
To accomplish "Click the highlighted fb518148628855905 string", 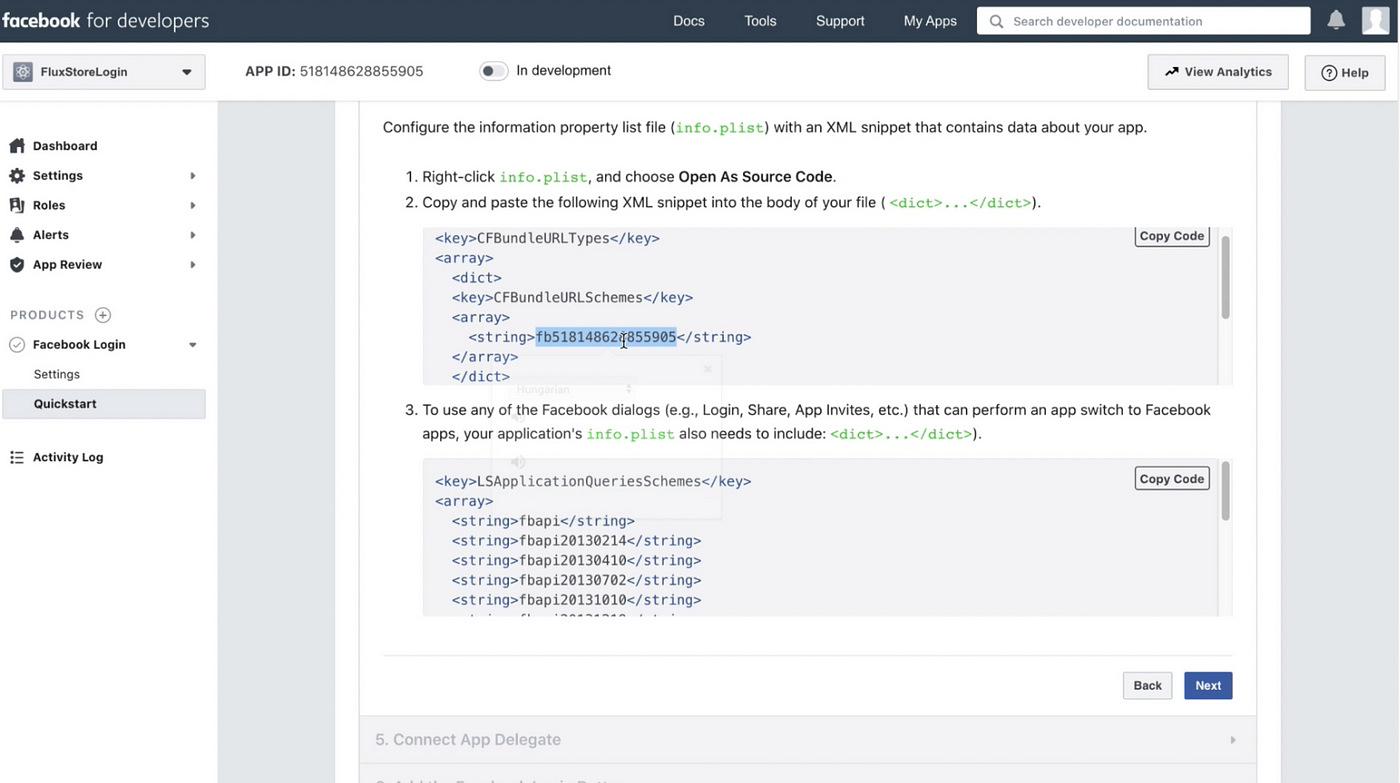I will 606,337.
